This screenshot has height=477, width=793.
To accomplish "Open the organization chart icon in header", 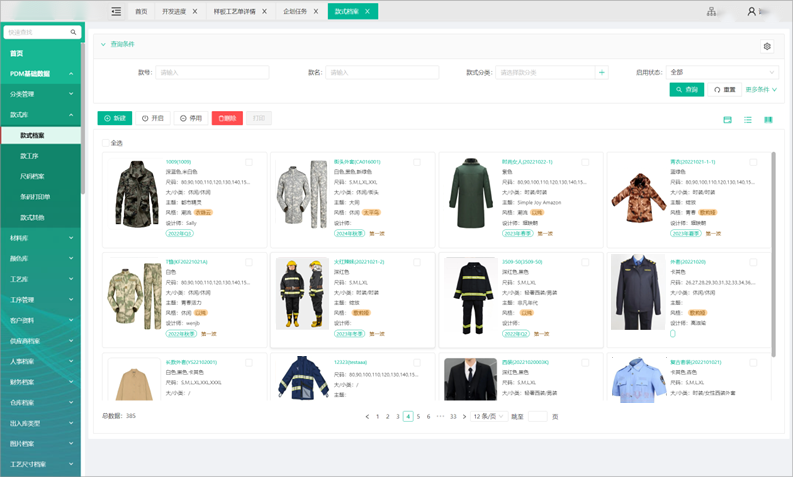I will [x=712, y=12].
